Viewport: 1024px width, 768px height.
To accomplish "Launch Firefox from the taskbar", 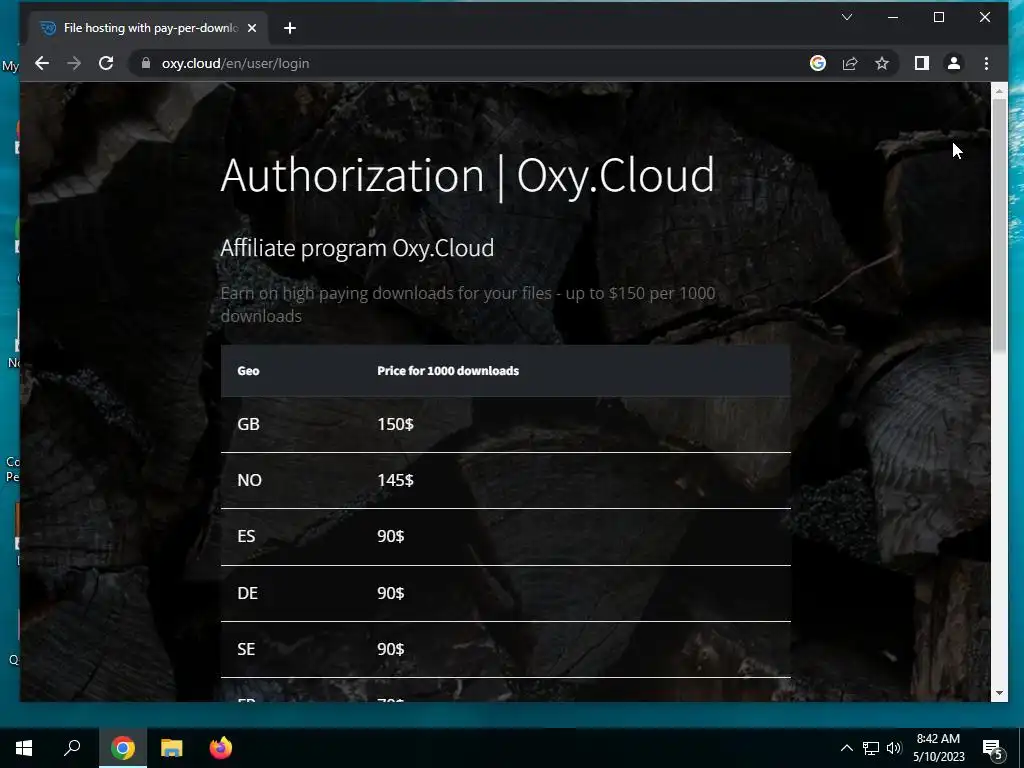I will (221, 748).
